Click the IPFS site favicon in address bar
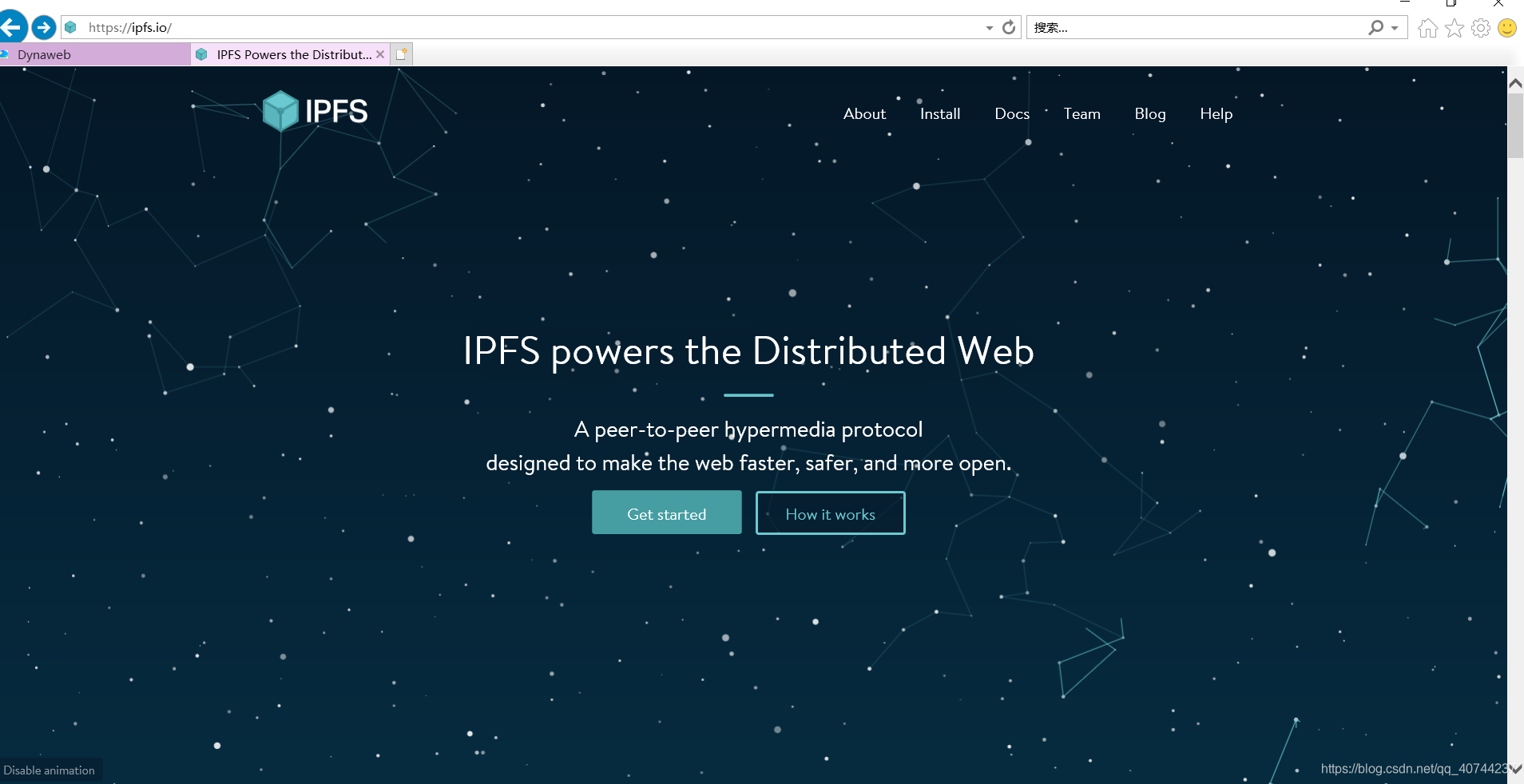The height and width of the screenshot is (784, 1524). [71, 27]
